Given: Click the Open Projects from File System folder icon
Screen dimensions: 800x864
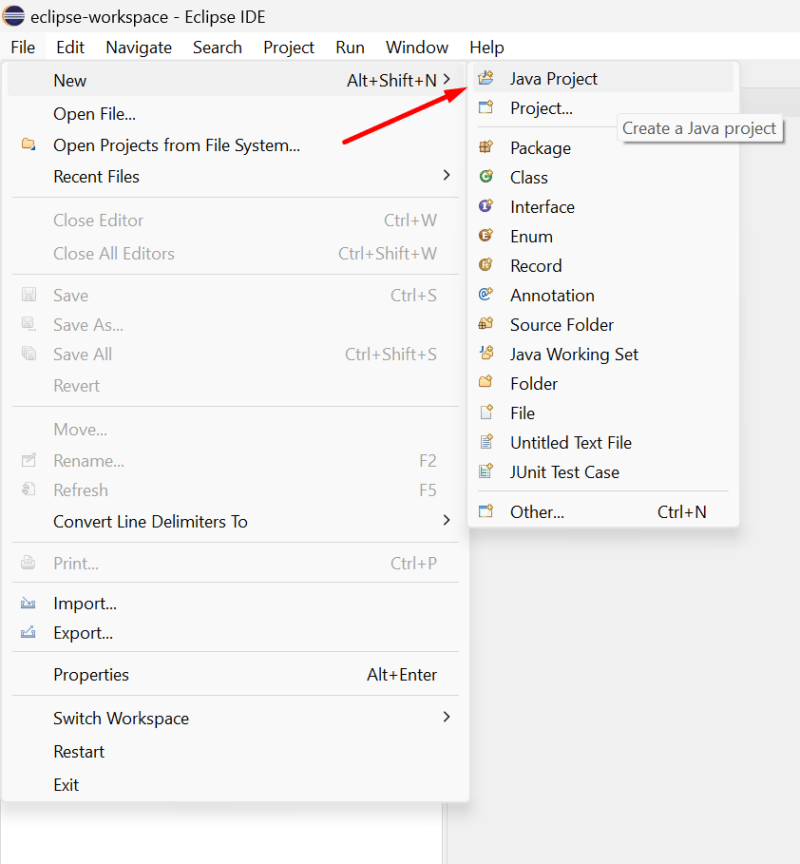Looking at the screenshot, I should 28,144.
